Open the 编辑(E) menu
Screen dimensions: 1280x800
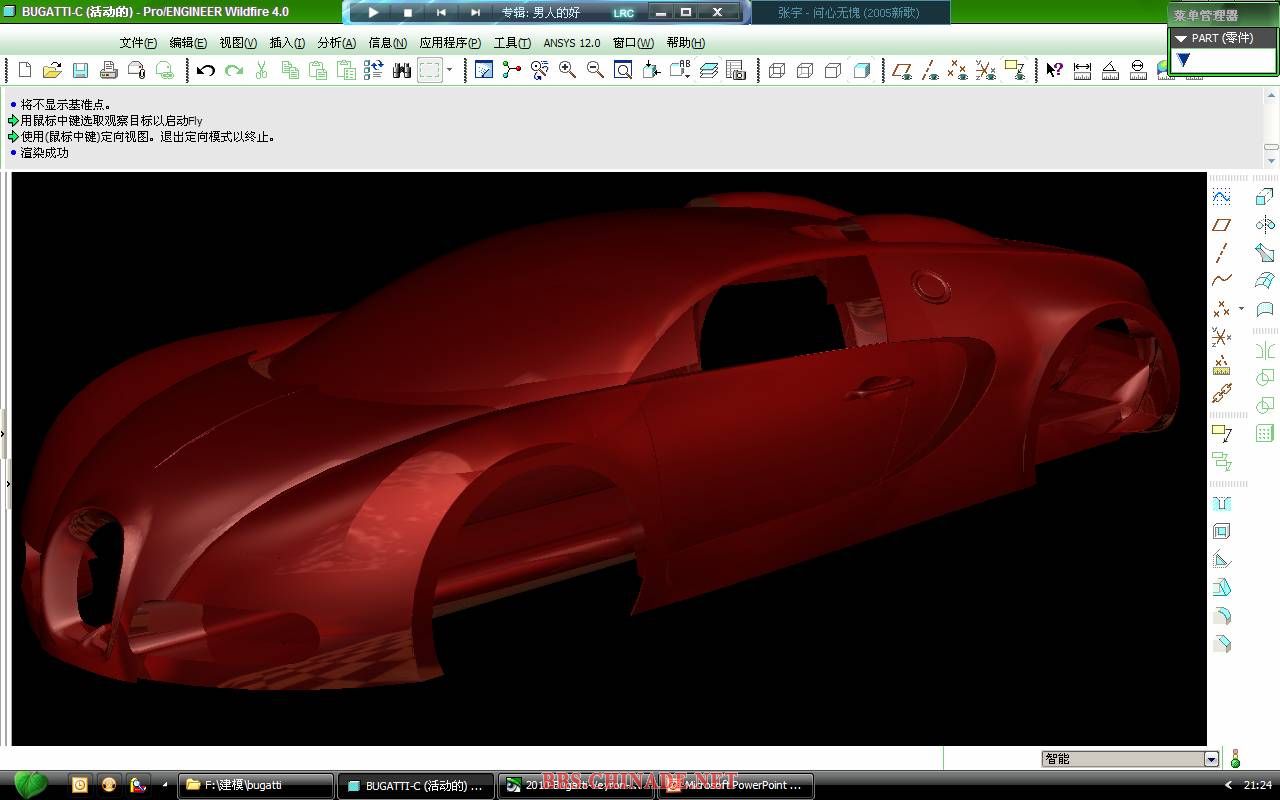(x=188, y=43)
